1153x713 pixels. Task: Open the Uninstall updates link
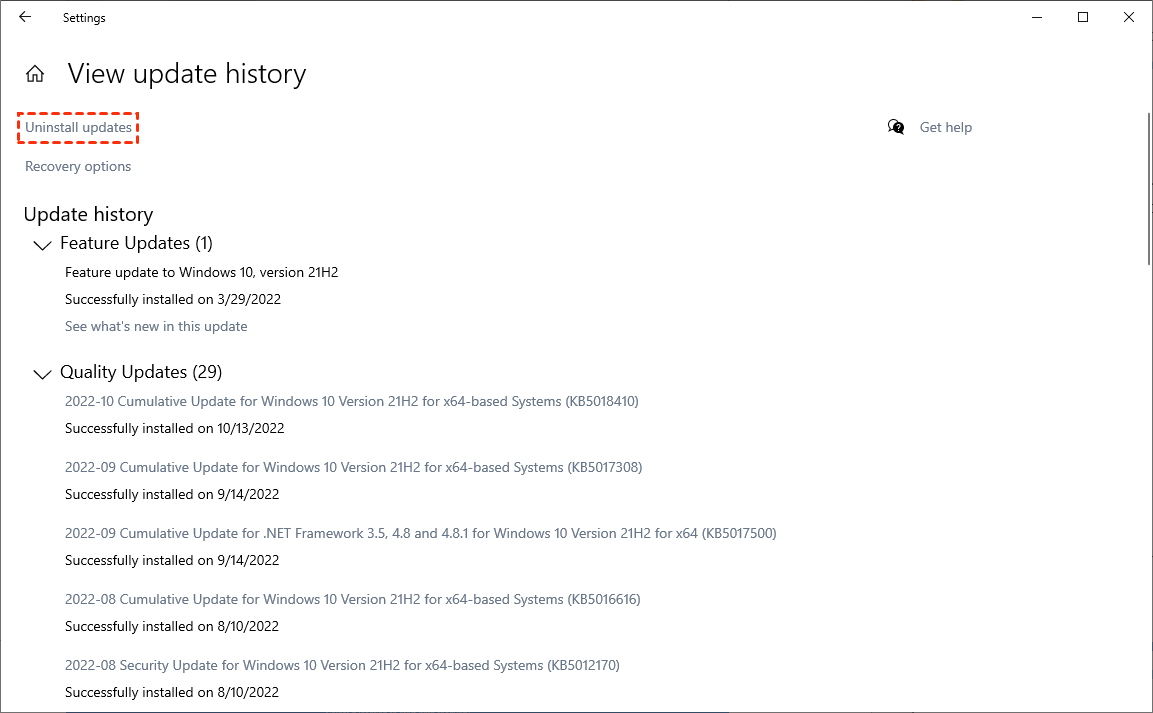click(x=78, y=128)
